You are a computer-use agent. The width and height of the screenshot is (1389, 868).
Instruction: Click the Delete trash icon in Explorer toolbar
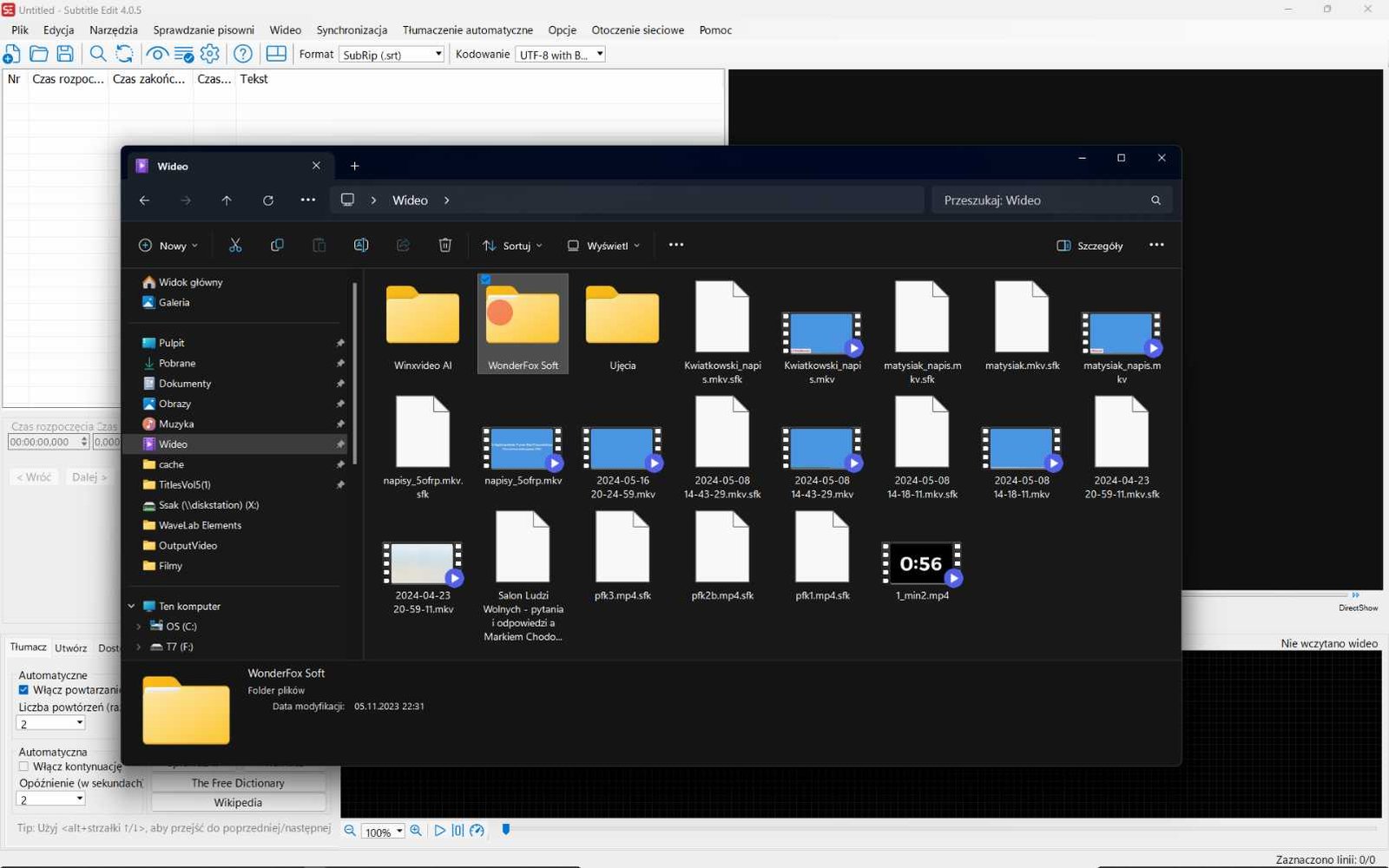tap(445, 246)
